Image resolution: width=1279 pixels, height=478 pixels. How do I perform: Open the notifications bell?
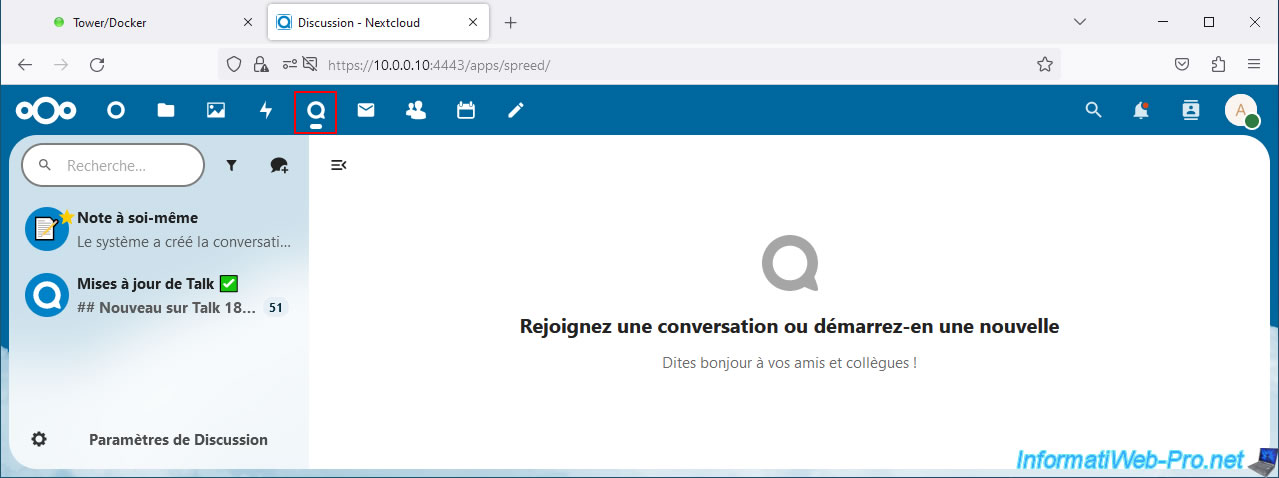click(1141, 111)
